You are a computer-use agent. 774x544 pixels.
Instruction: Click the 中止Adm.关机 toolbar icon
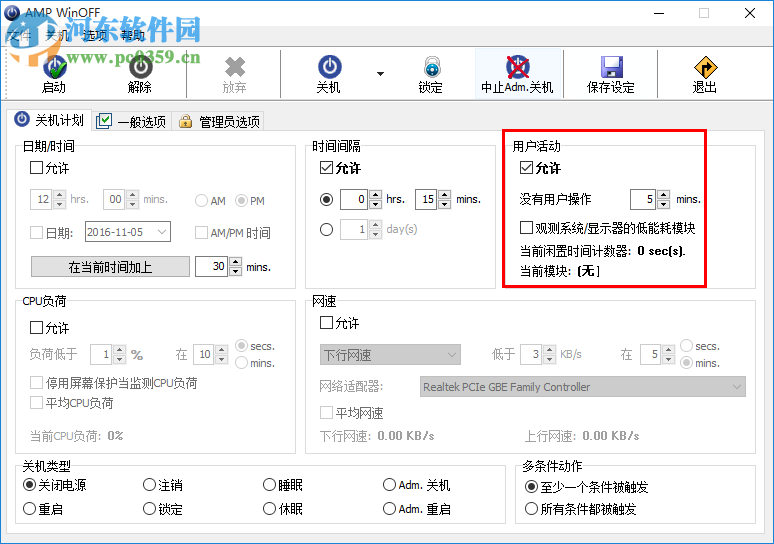coord(517,67)
